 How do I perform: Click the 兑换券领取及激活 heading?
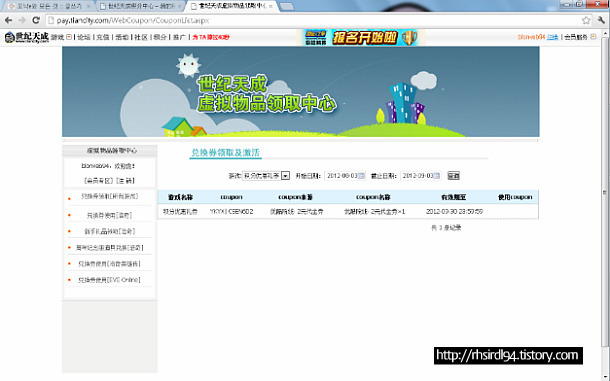(226, 153)
